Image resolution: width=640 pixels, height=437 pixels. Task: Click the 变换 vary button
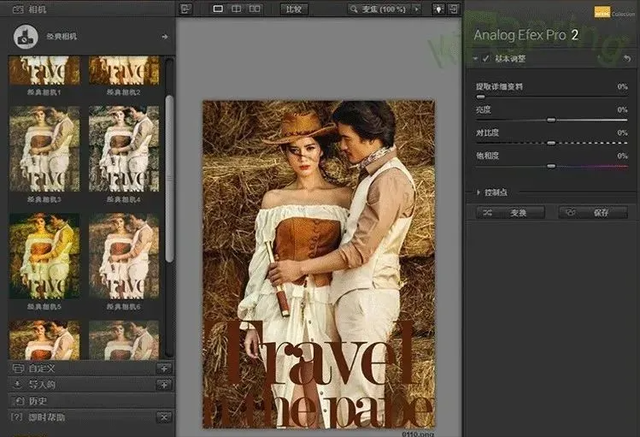(510, 213)
